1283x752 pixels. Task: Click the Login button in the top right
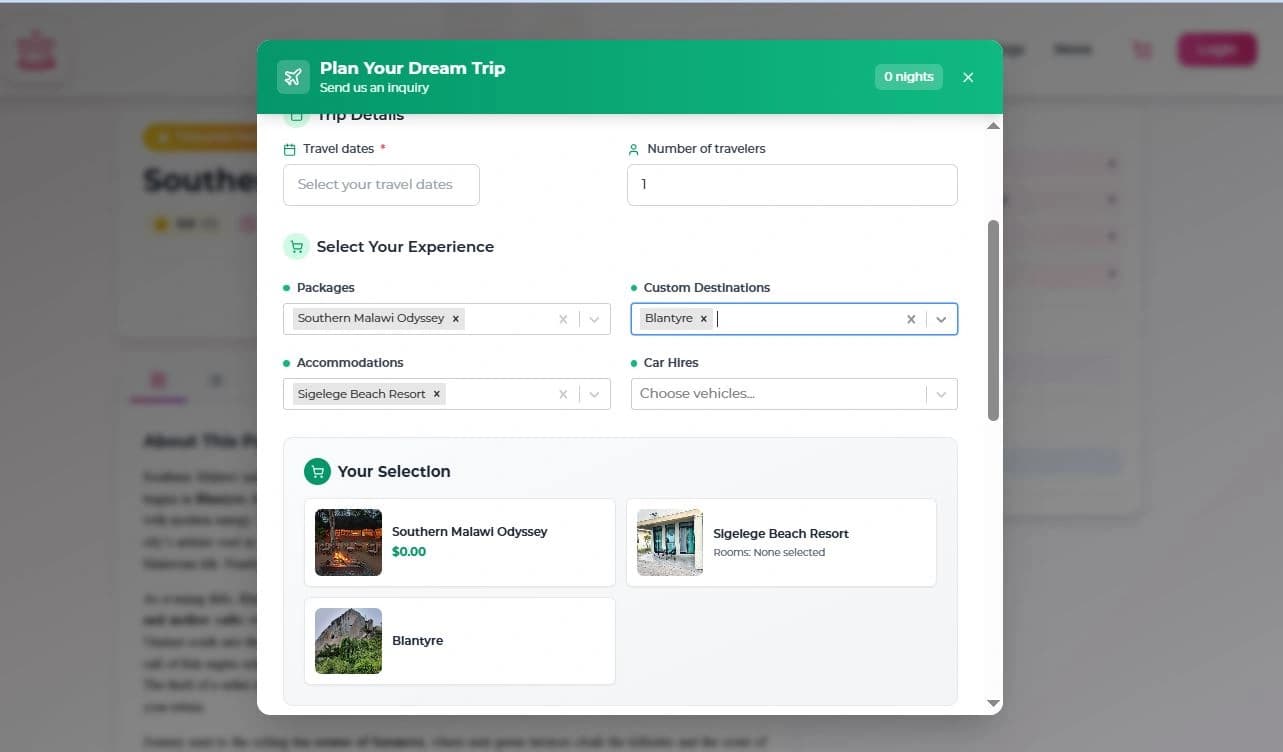point(1217,49)
